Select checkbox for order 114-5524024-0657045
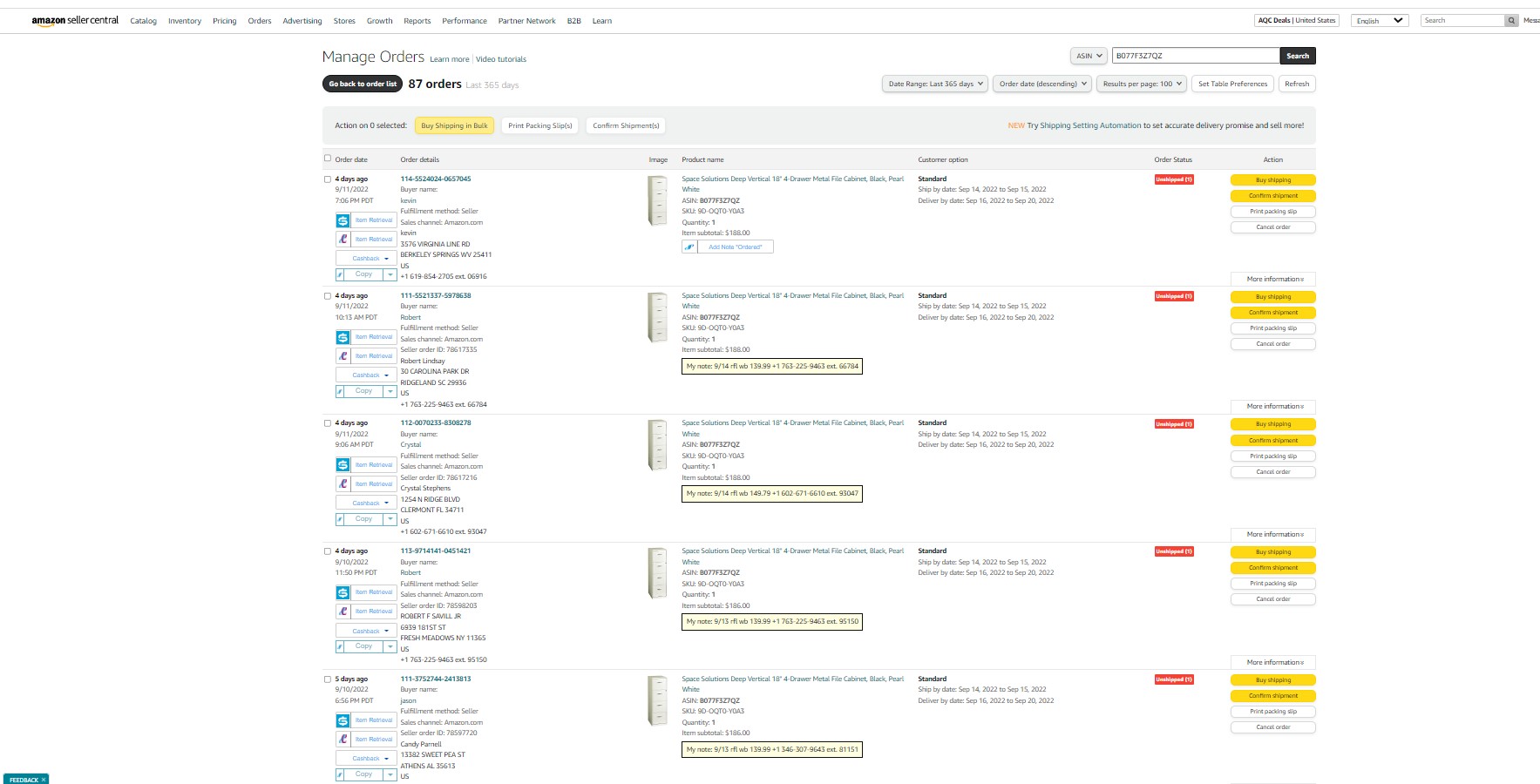The height and width of the screenshot is (784, 1540). point(328,179)
